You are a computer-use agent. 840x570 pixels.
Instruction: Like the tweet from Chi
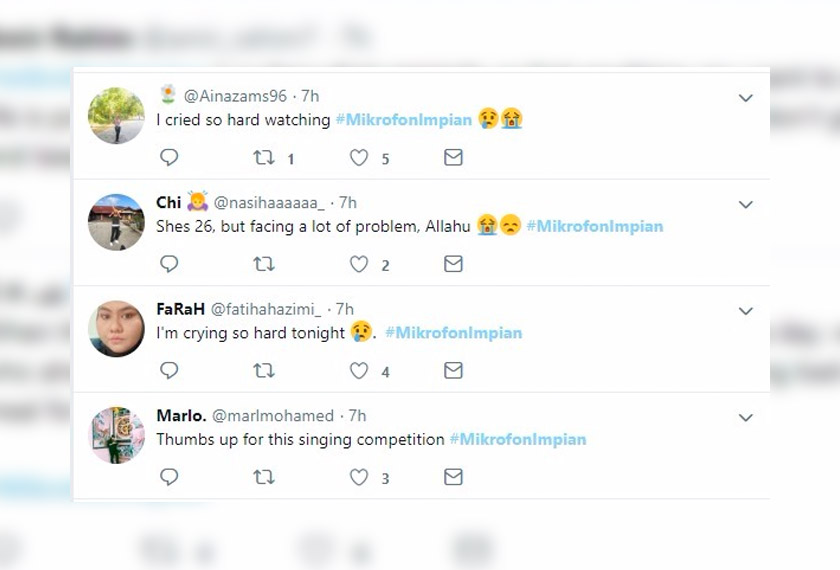coord(358,264)
